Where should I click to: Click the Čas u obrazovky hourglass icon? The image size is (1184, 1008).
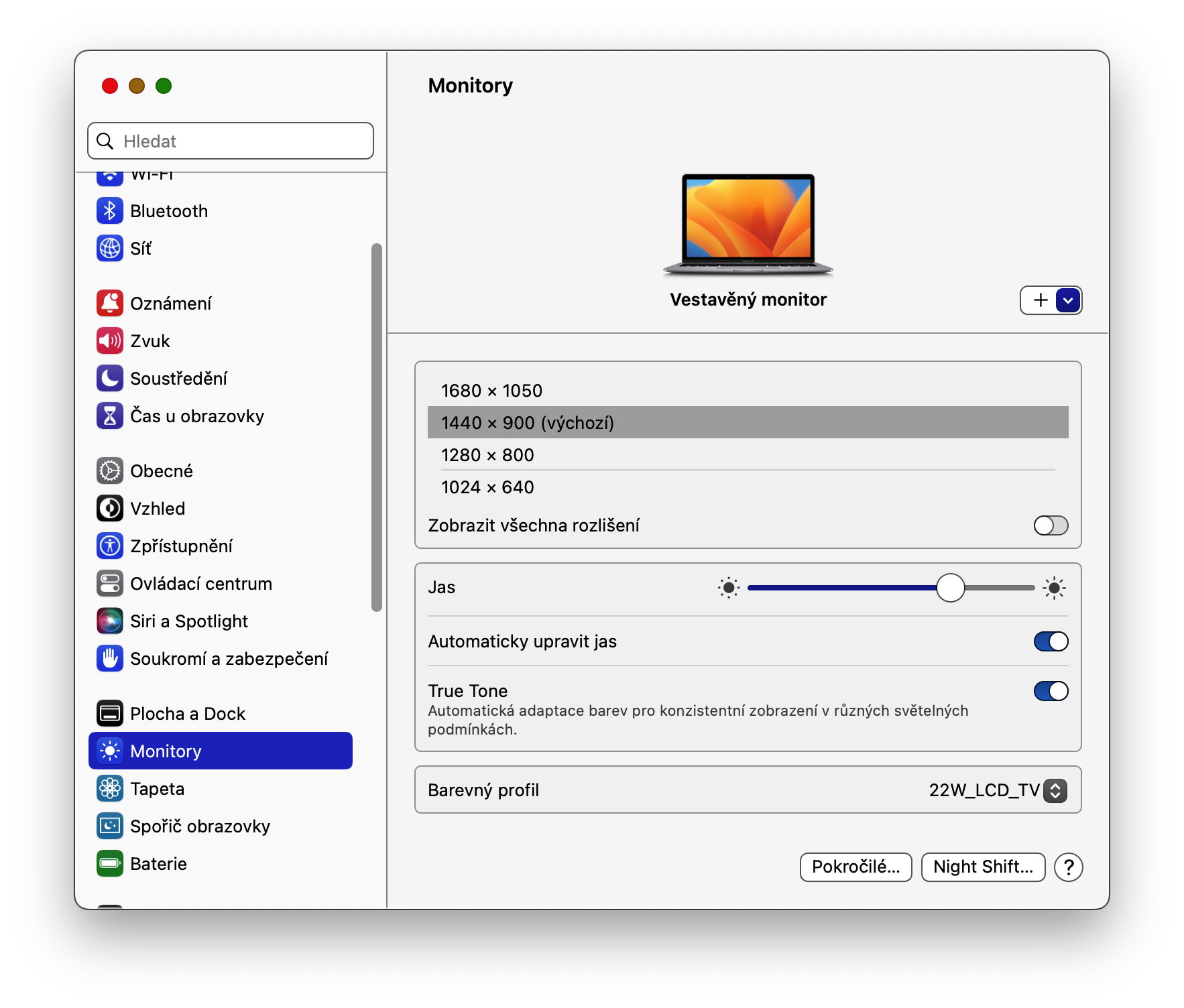[x=110, y=416]
